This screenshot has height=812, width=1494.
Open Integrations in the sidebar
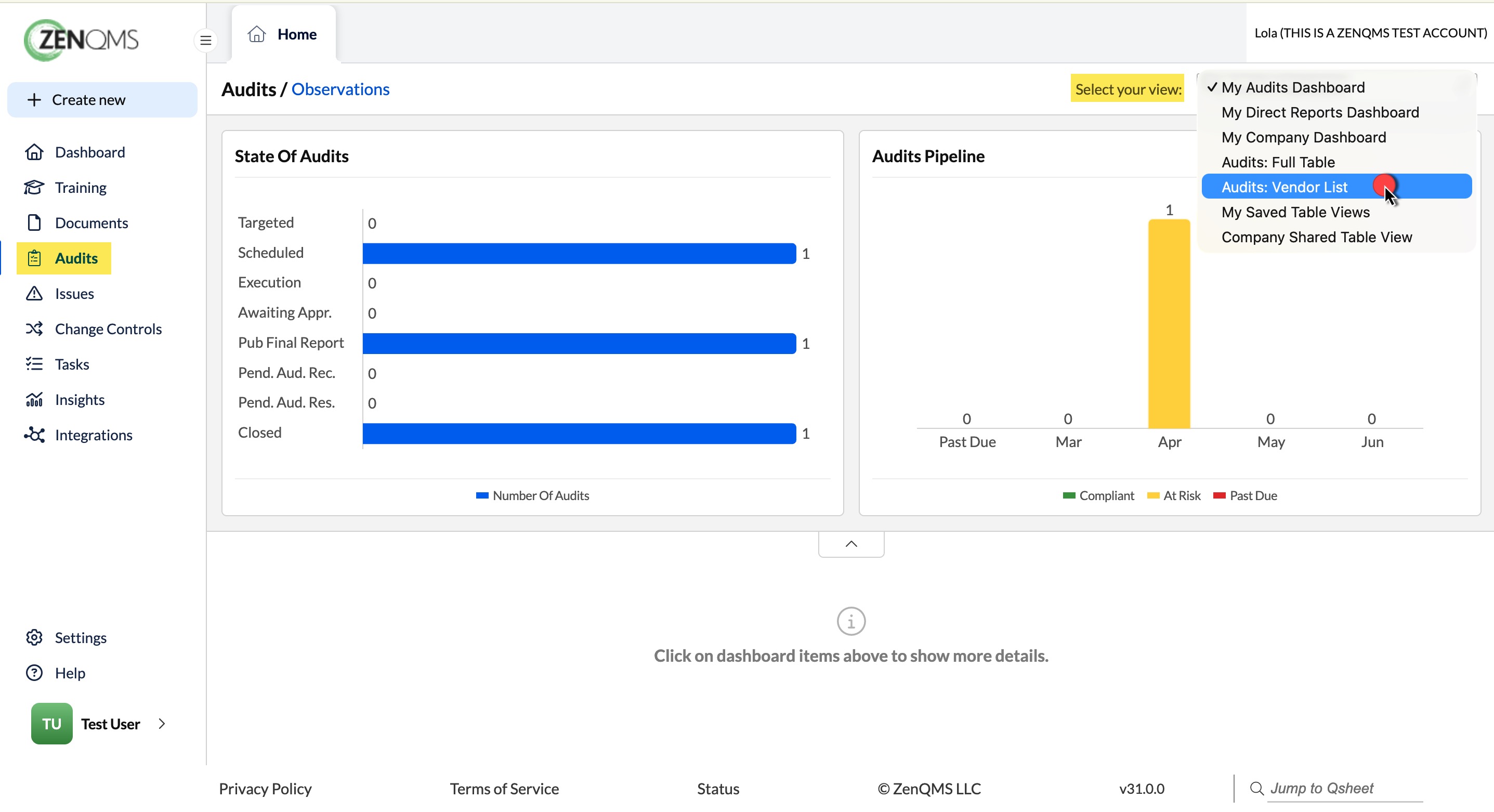click(94, 435)
